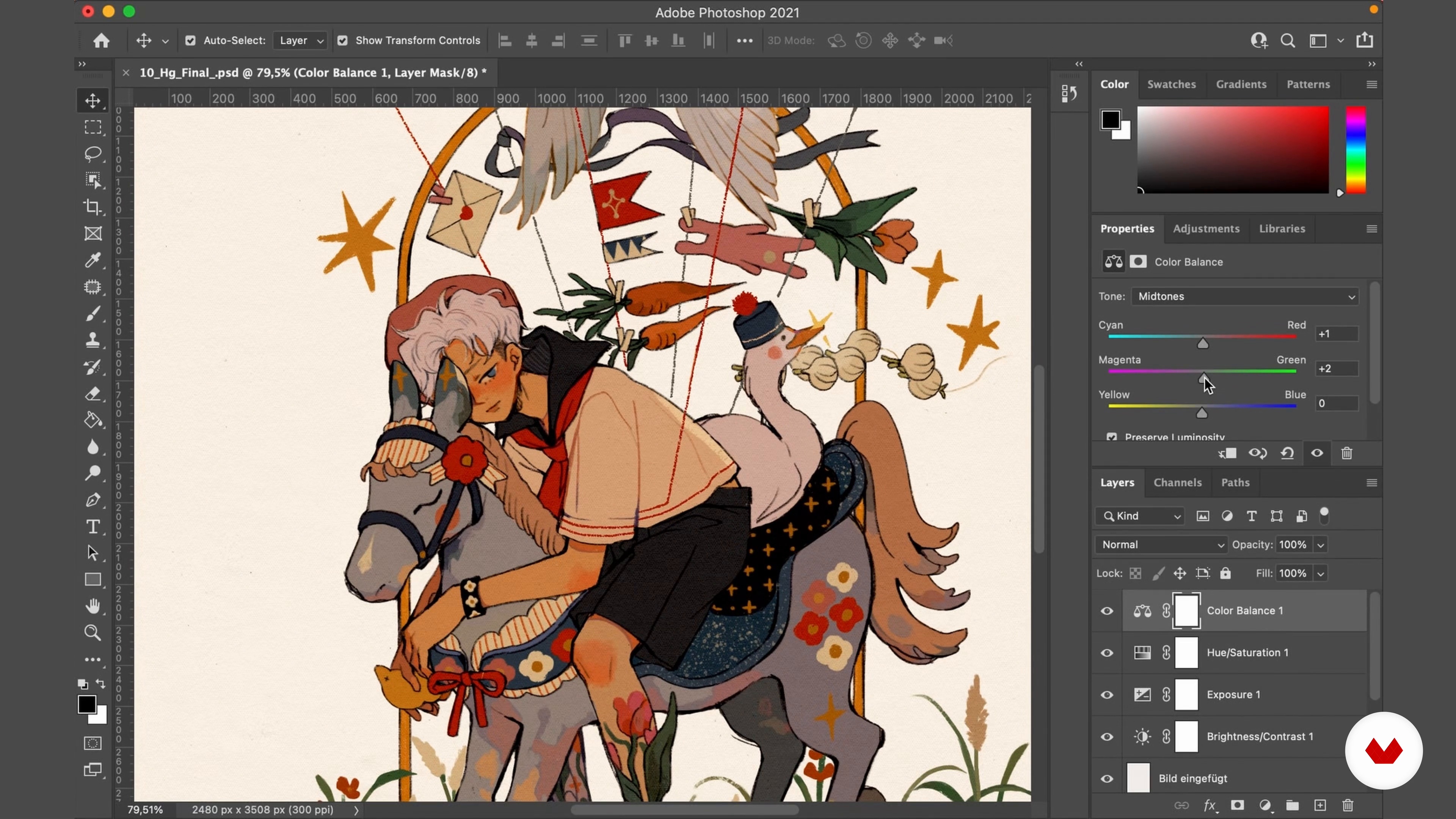The image size is (1456, 819).
Task: Select the Lasso tool
Action: (x=93, y=154)
